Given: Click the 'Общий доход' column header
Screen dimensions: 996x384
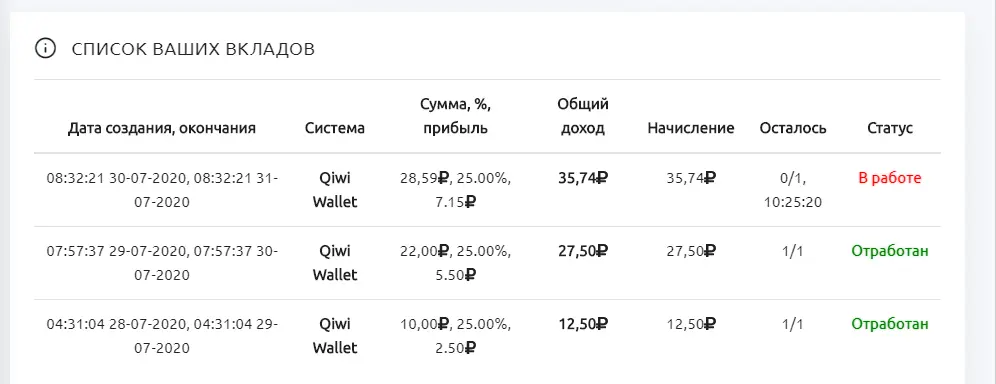Looking at the screenshot, I should pyautogui.click(x=583, y=116).
